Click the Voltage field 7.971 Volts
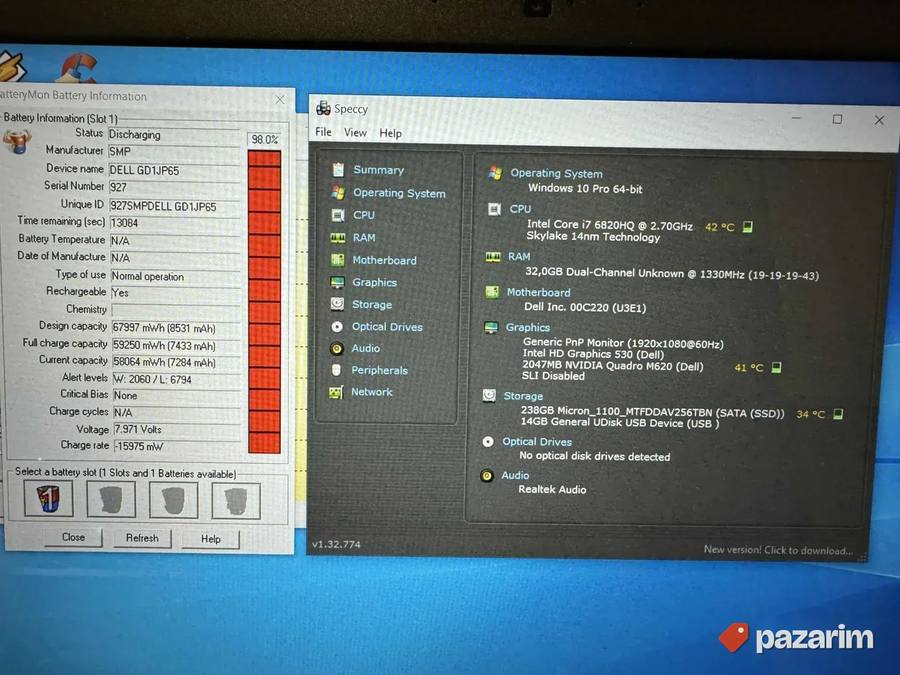Screen dimensions: 900x675 pos(176,429)
